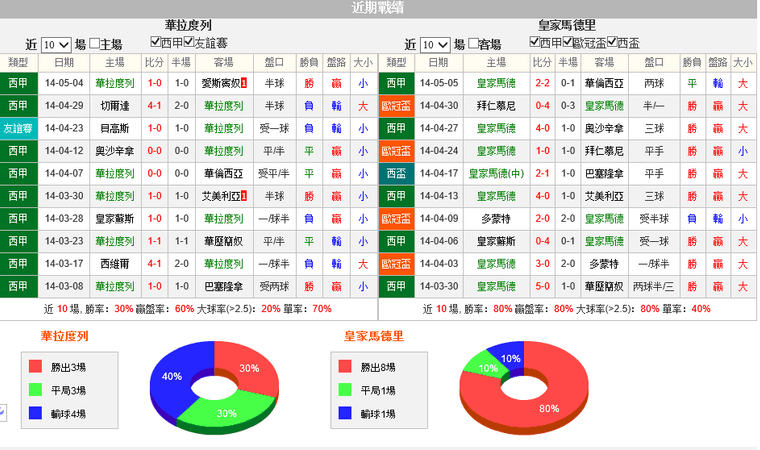The width and height of the screenshot is (760, 450).
Task: Click 皇家馬德里 red win swatch 勝出8場
Action: click(x=345, y=367)
